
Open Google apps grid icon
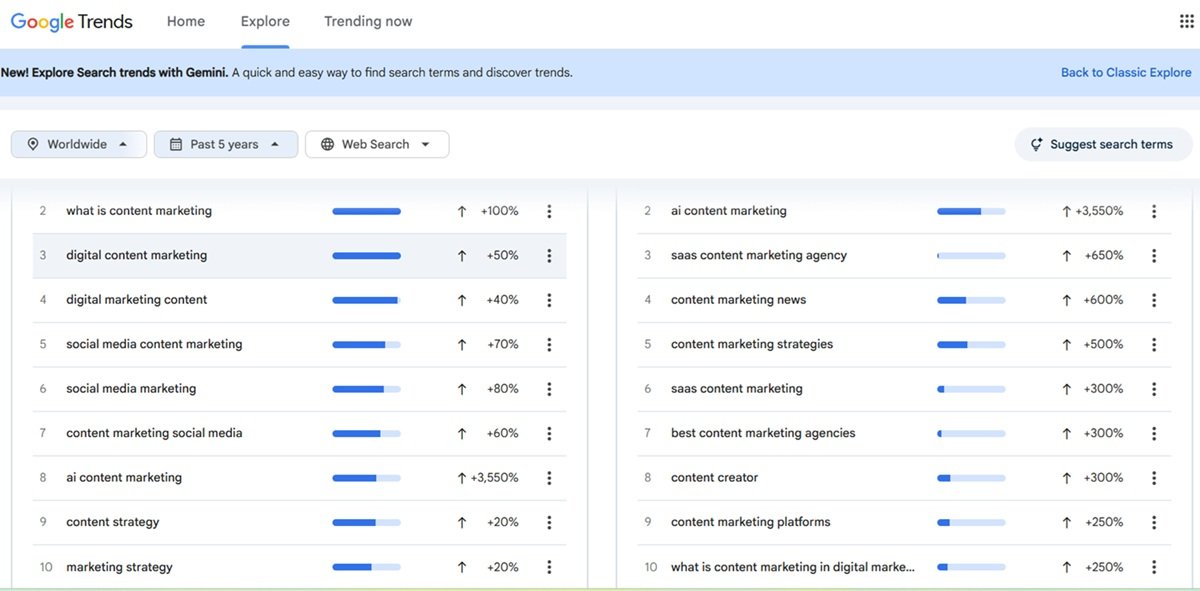click(1186, 21)
